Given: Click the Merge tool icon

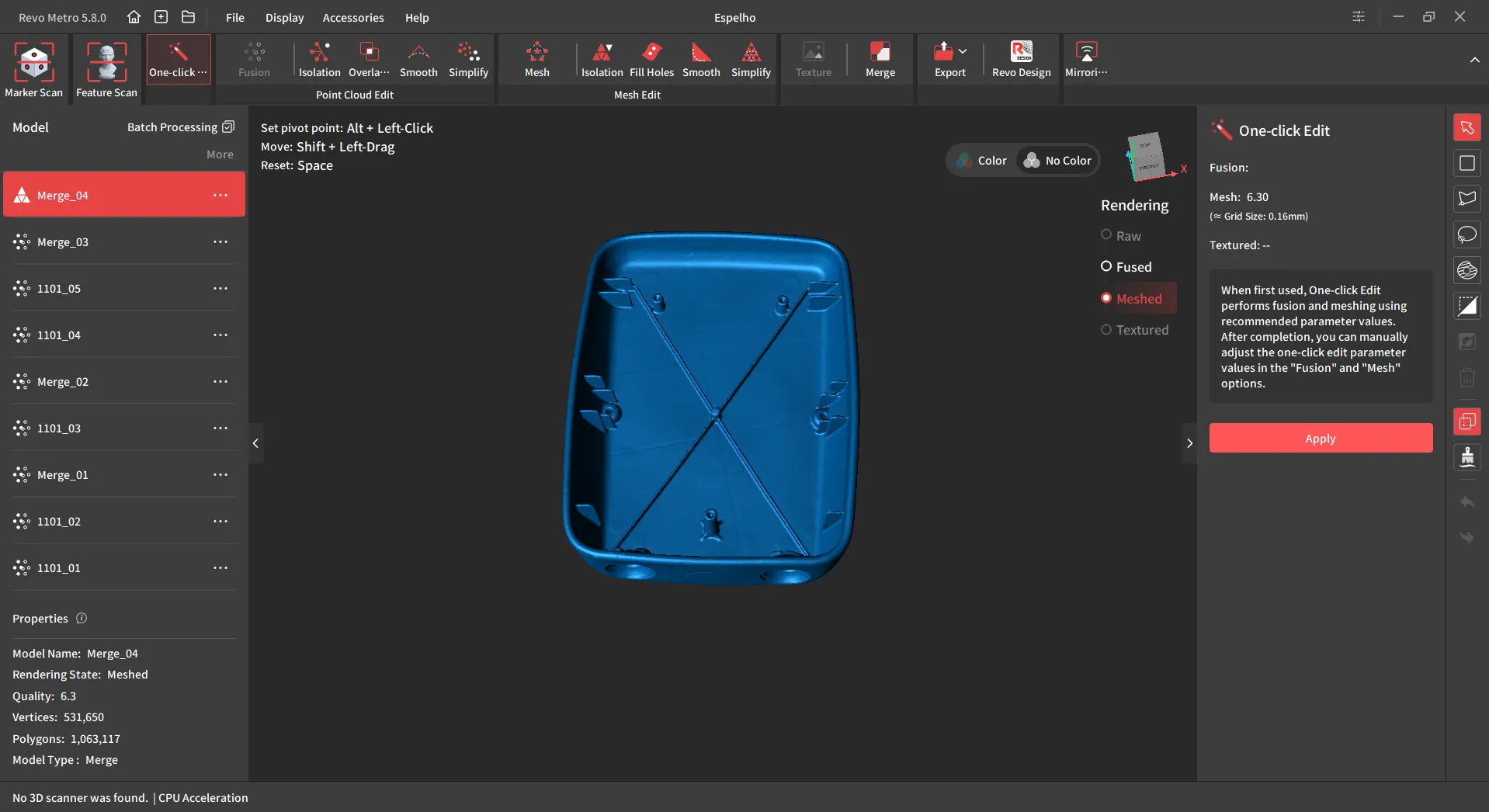Looking at the screenshot, I should (x=880, y=61).
